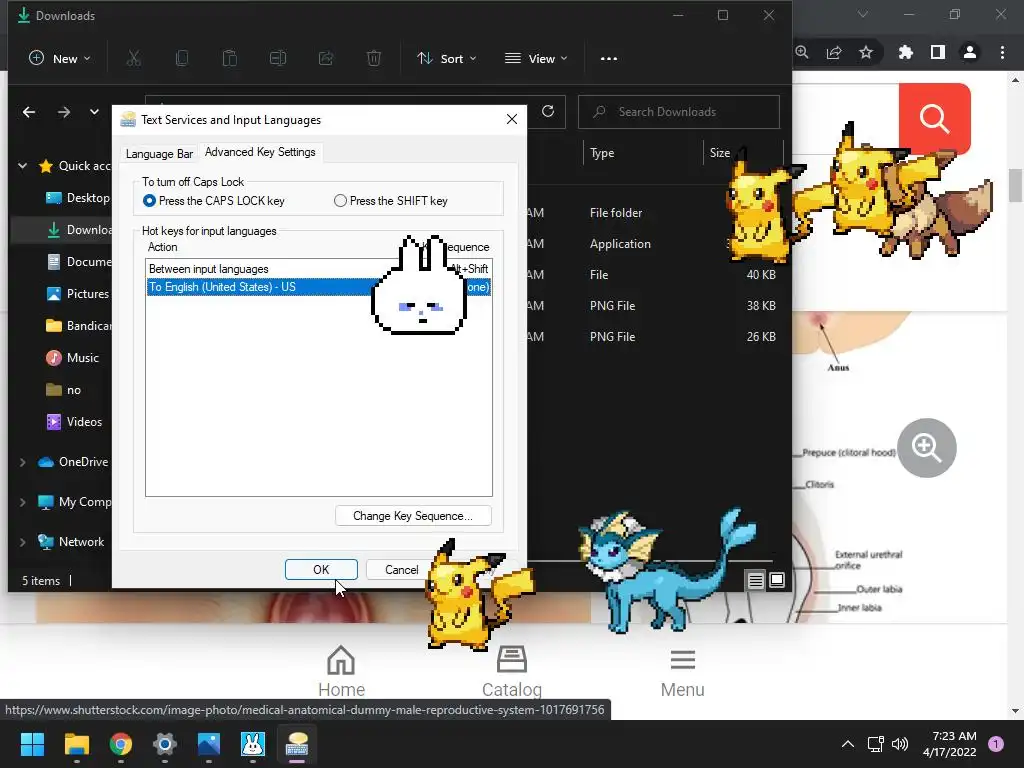The image size is (1024, 768).
Task: Open Videos in File Explorer sidebar
Action: point(74,422)
